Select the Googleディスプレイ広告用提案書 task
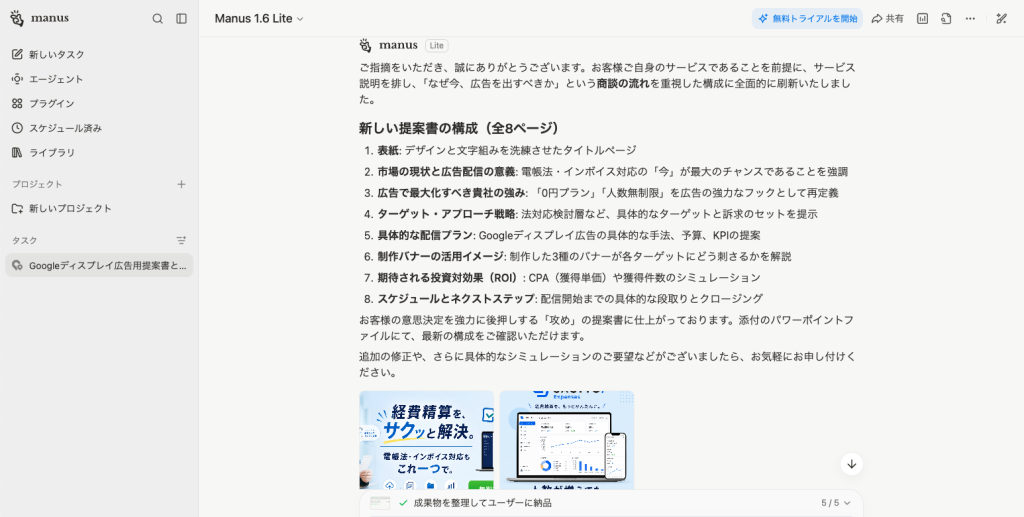This screenshot has width=1024, height=517. pyautogui.click(x=99, y=265)
